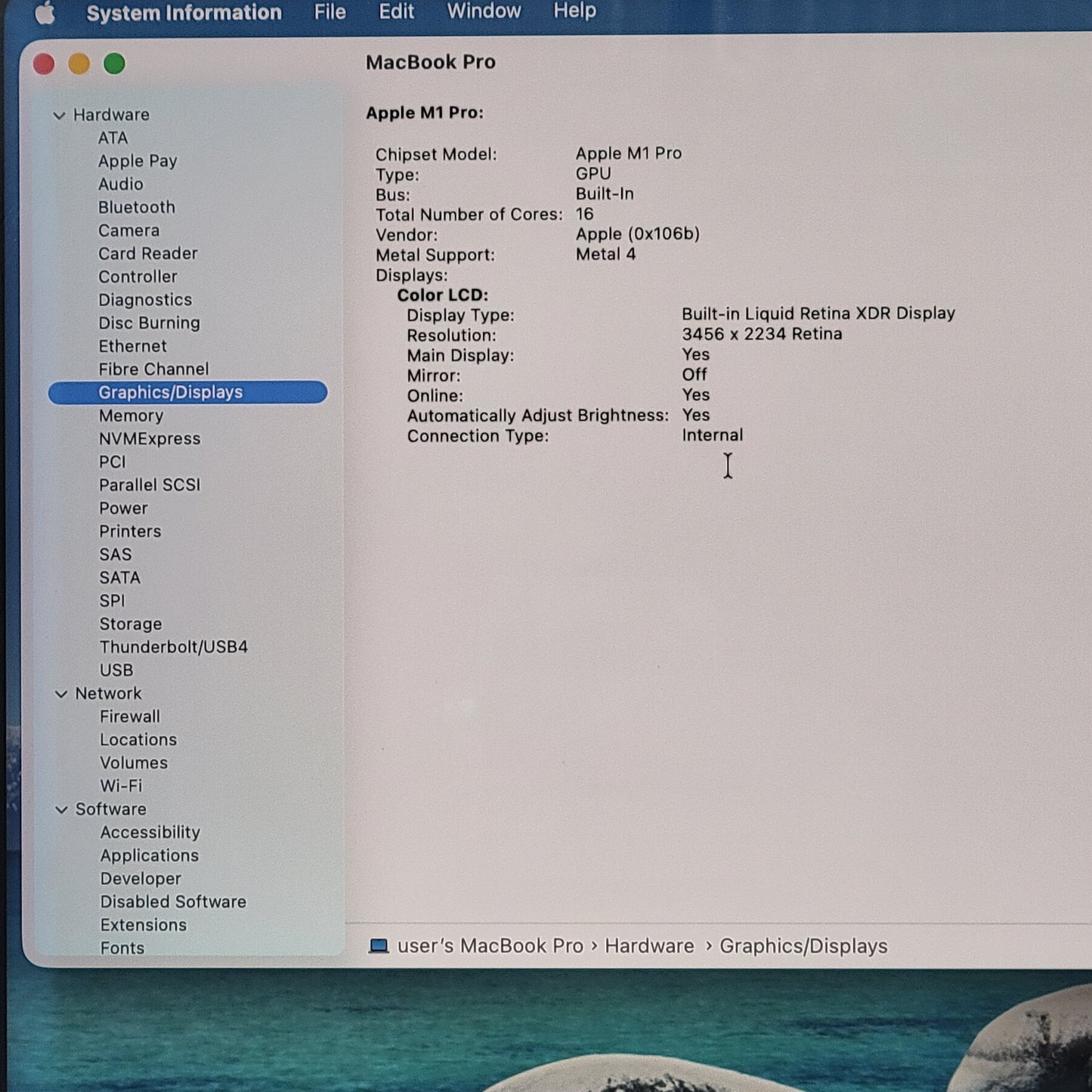Click the Network section label
Image resolution: width=1092 pixels, height=1092 pixels.
click(x=108, y=694)
